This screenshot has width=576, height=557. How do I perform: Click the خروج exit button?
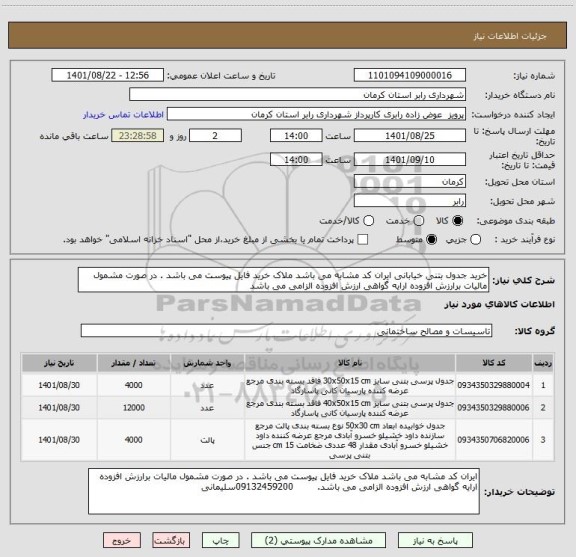122,540
